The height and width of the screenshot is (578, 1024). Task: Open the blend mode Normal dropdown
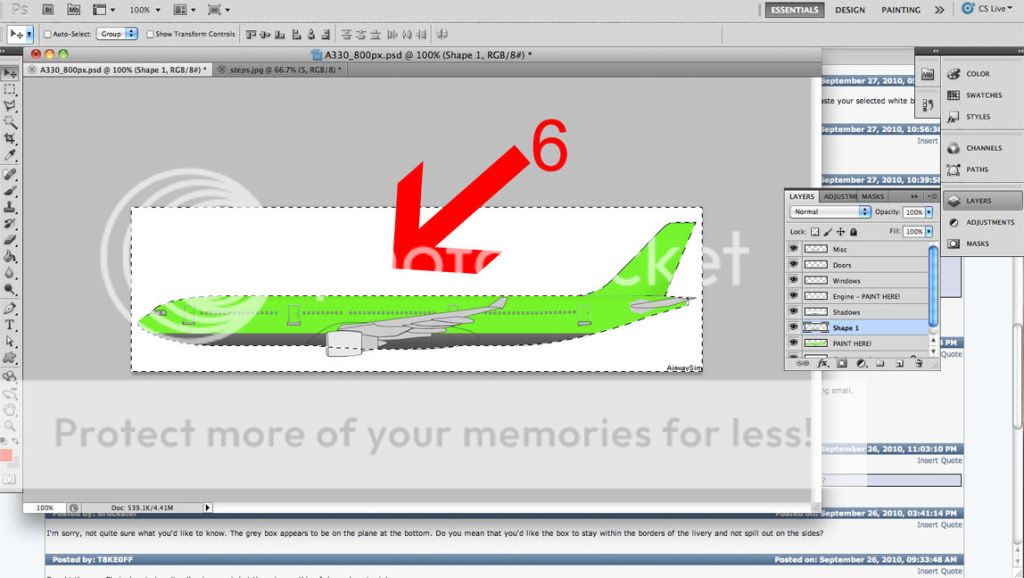(829, 212)
